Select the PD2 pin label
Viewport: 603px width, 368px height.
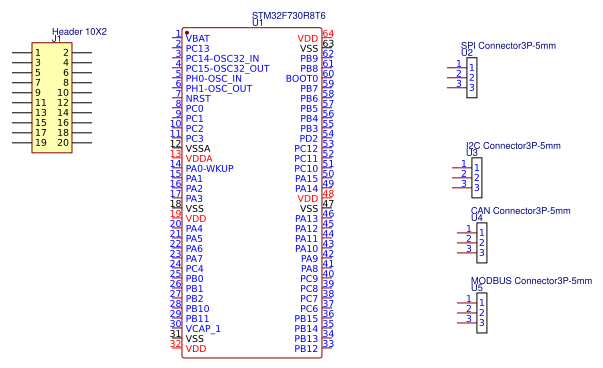[x=309, y=138]
